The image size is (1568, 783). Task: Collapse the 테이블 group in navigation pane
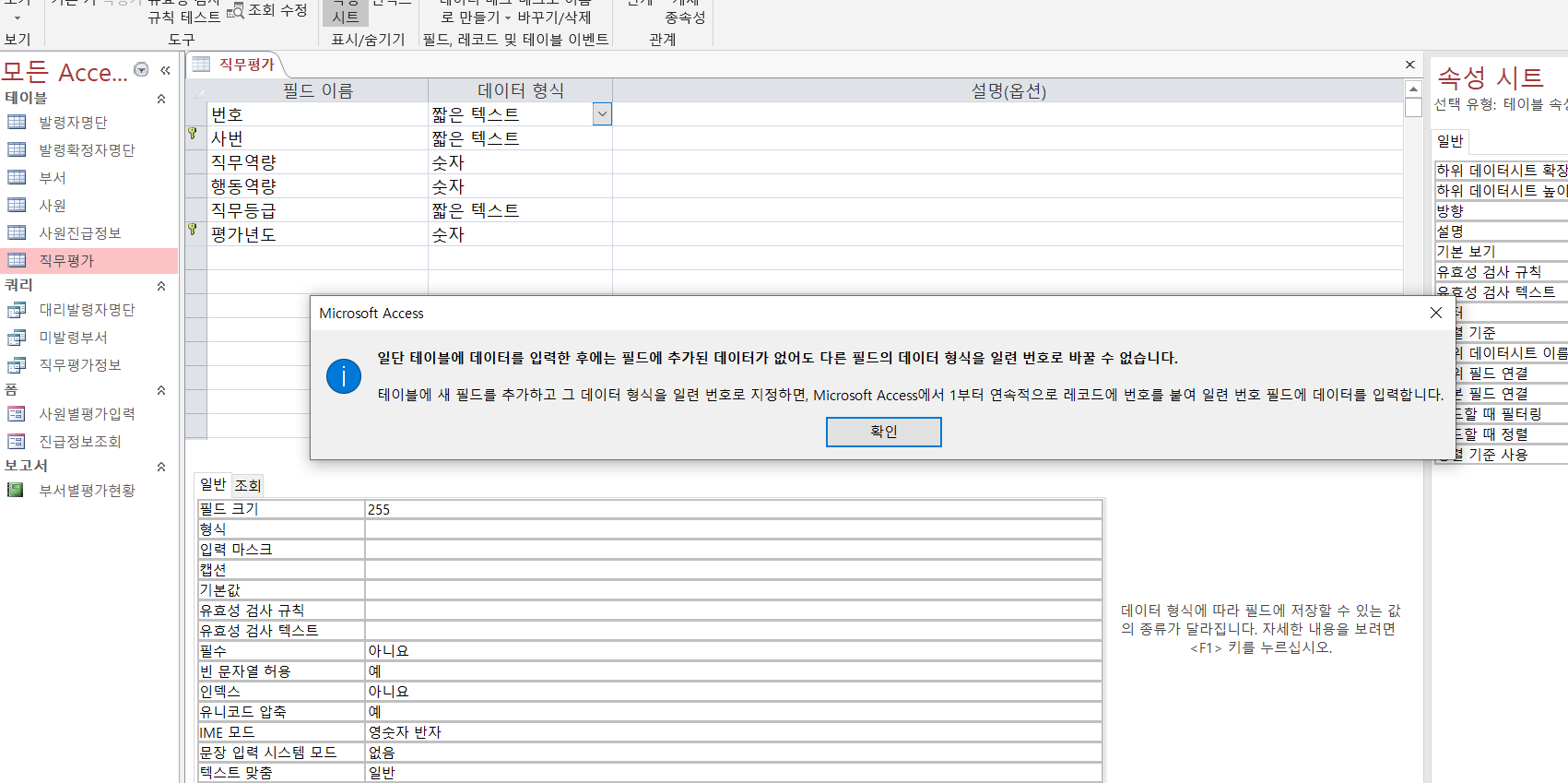[x=161, y=98]
